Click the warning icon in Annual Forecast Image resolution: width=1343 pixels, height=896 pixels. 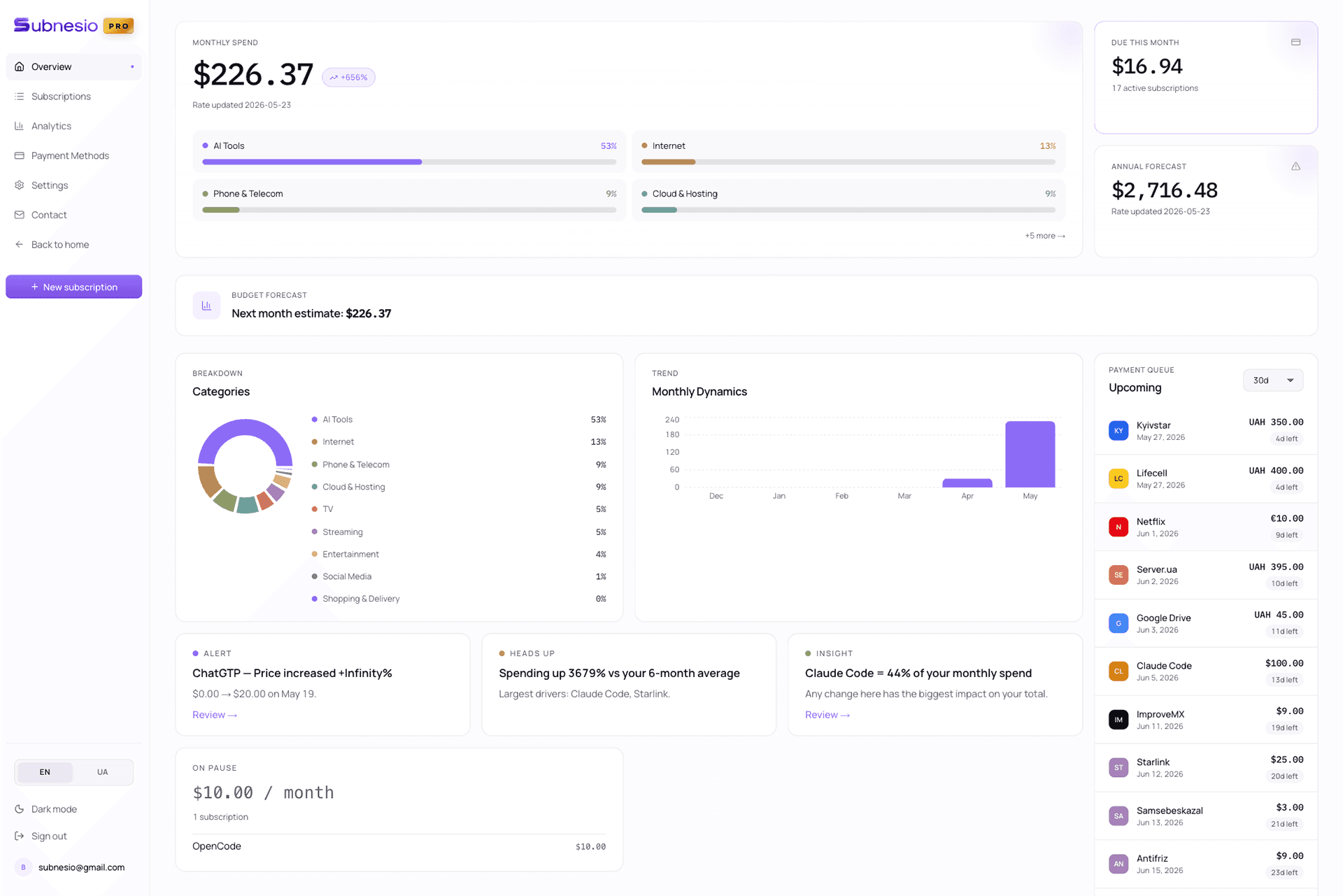tap(1295, 166)
